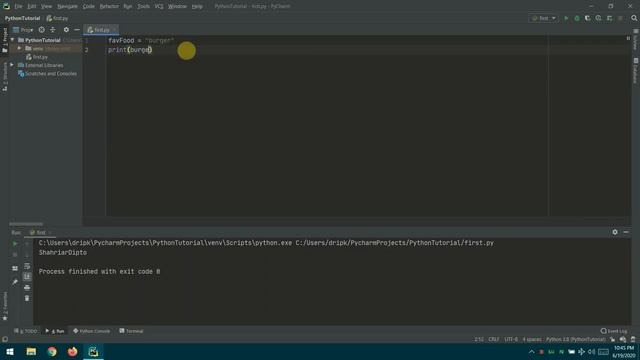Open the Window menu
The height and width of the screenshot is (360, 640).
(x=177, y=7)
